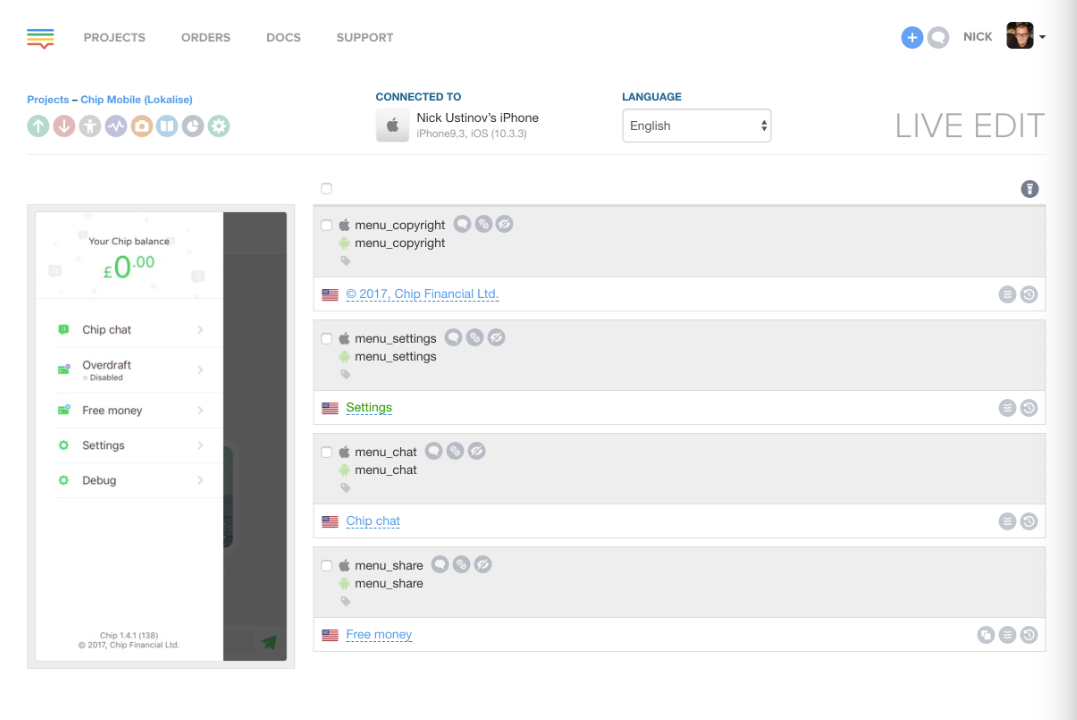
Task: Edit the Chip chat translation link
Action: click(x=373, y=521)
